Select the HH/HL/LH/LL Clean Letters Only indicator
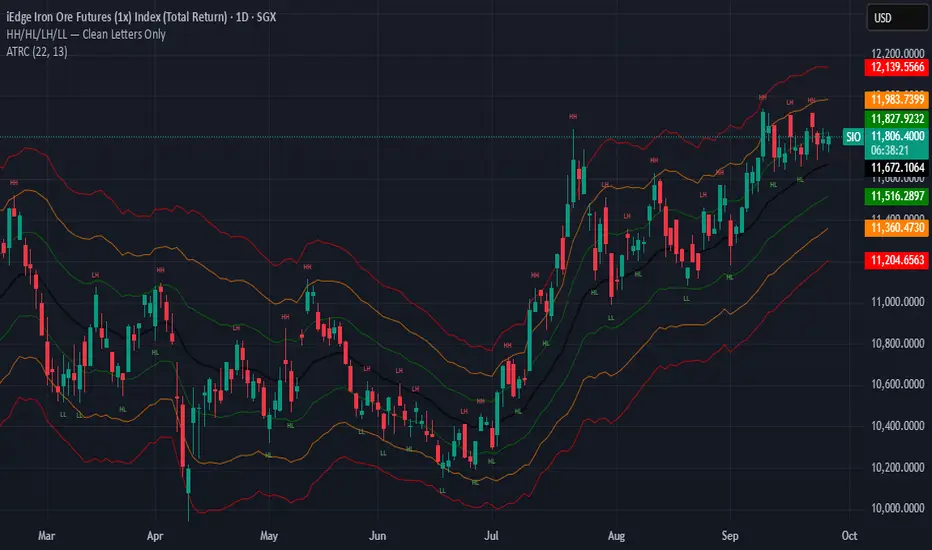Image resolution: width=932 pixels, height=550 pixels. pyautogui.click(x=86, y=34)
